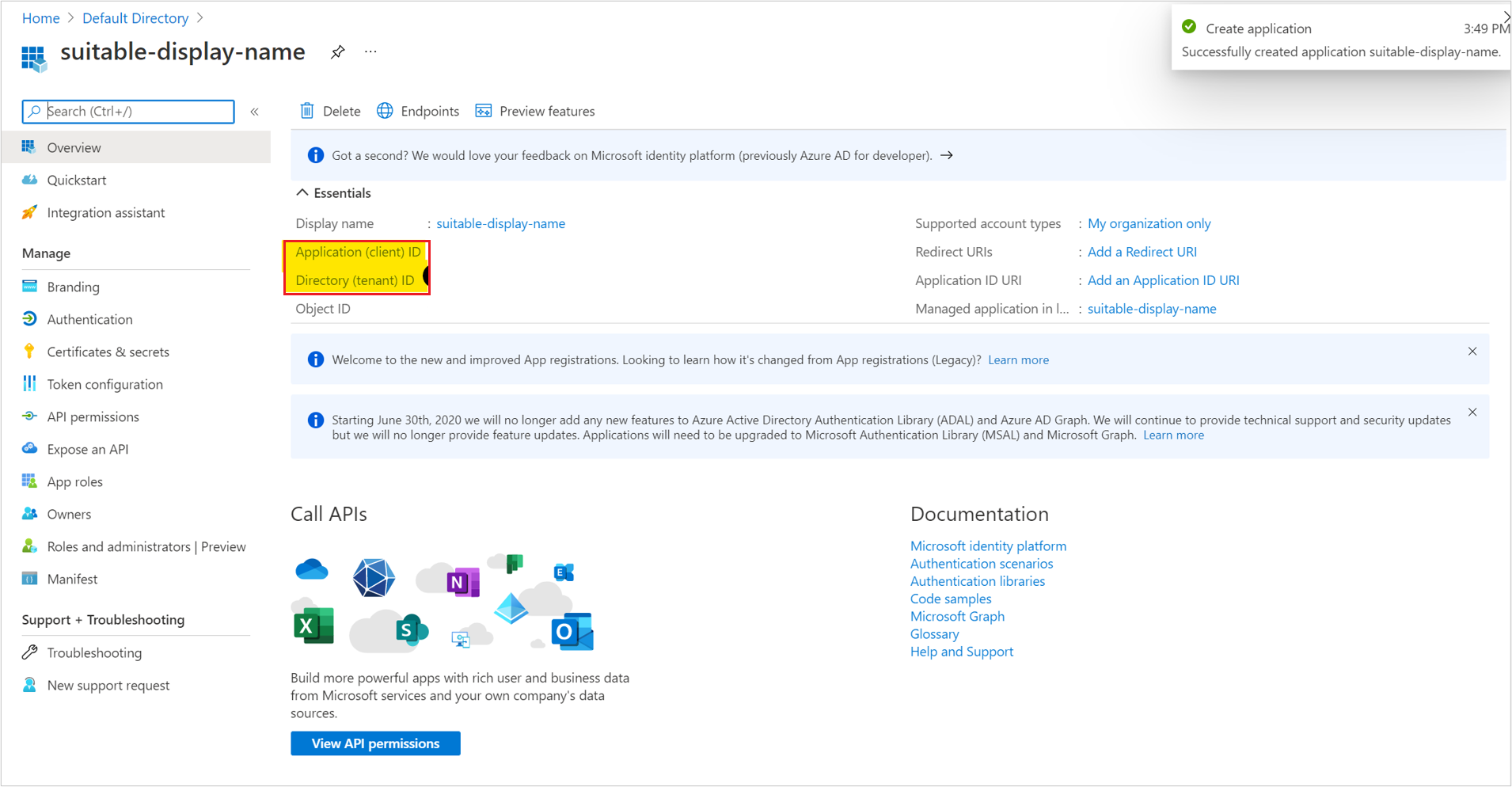Go to Default Directory breadcrumb
The width and height of the screenshot is (1512, 787).
135,18
